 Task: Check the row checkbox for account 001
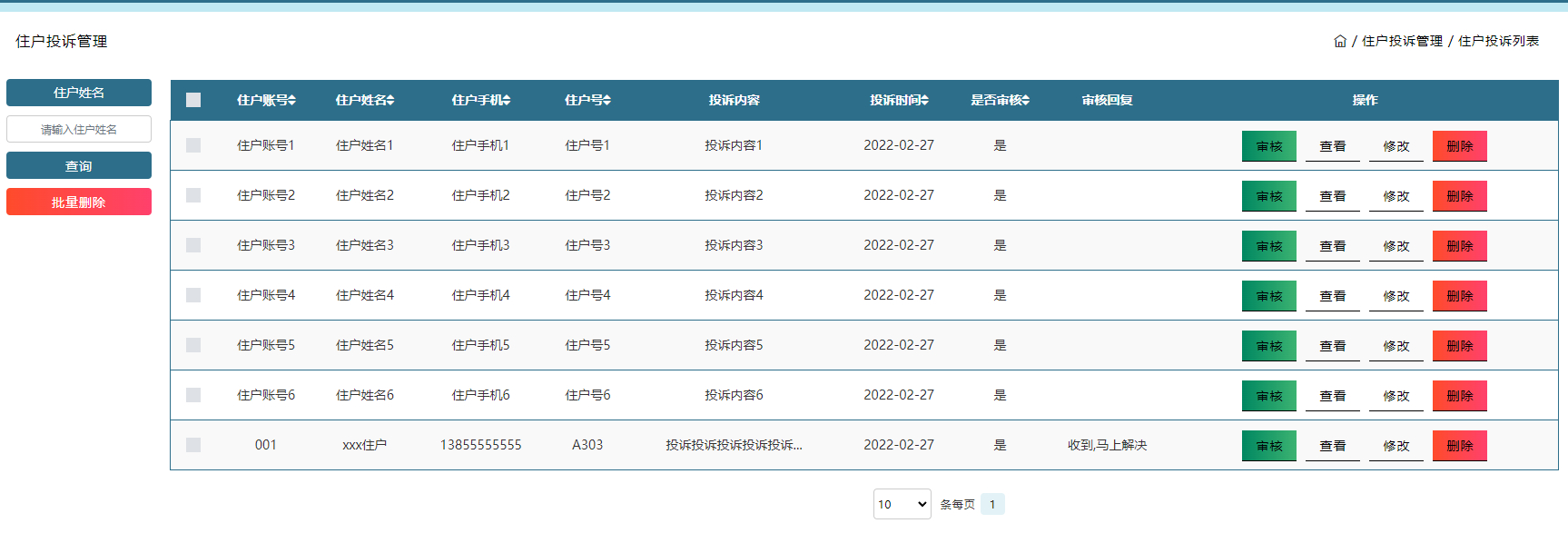(x=193, y=445)
